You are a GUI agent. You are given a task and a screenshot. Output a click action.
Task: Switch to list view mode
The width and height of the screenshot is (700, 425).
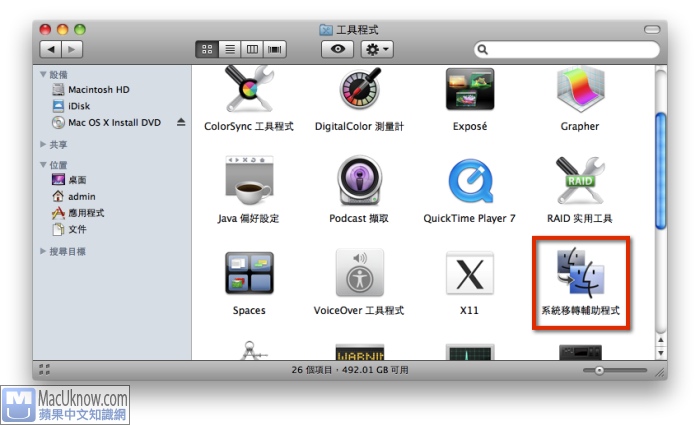(230, 49)
